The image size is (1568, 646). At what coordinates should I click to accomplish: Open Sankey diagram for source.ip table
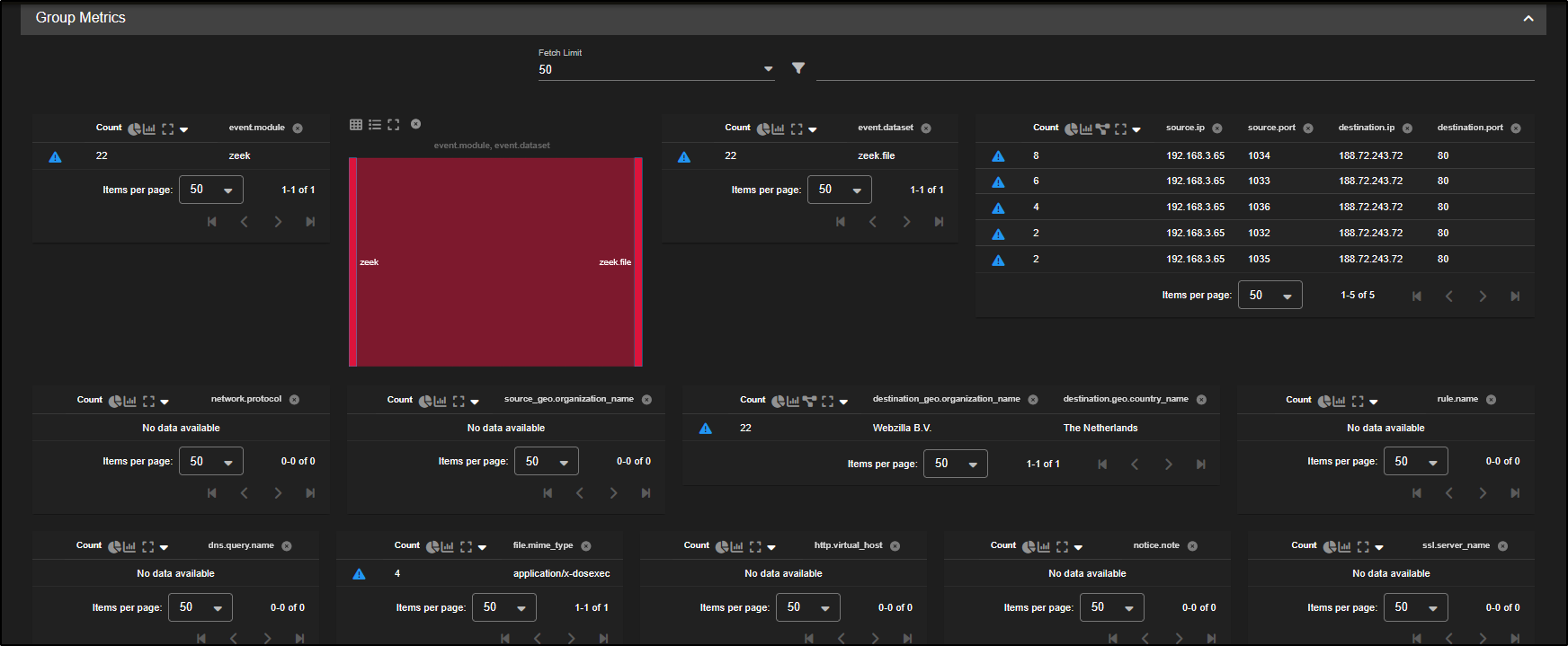[1102, 129]
